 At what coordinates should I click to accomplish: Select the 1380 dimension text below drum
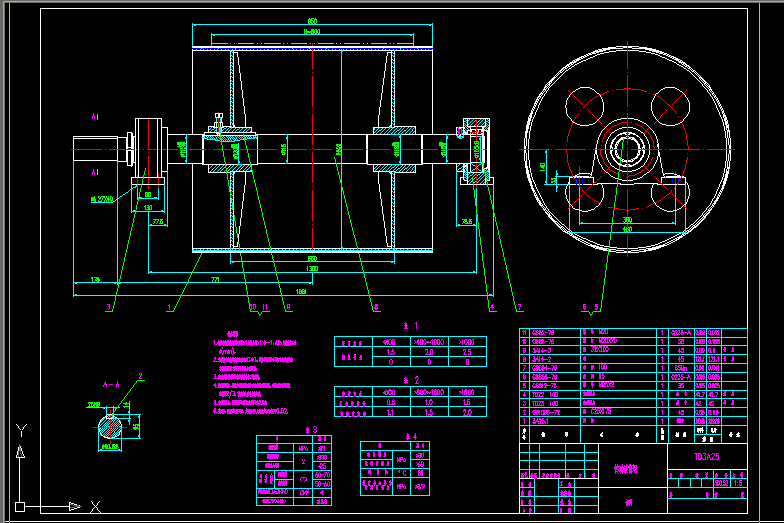(x=313, y=269)
